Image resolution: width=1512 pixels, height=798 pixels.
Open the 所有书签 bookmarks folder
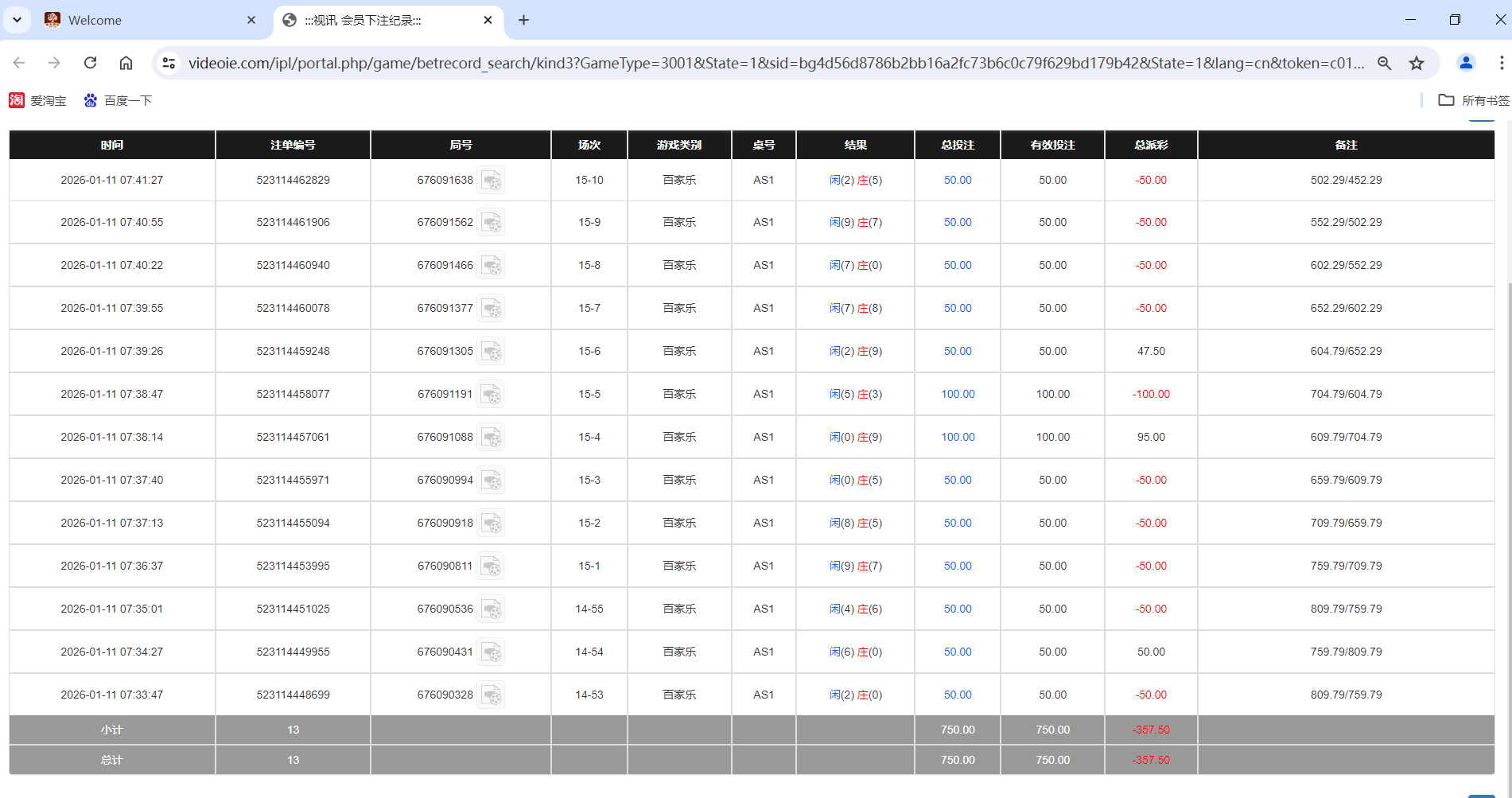pyautogui.click(x=1474, y=100)
